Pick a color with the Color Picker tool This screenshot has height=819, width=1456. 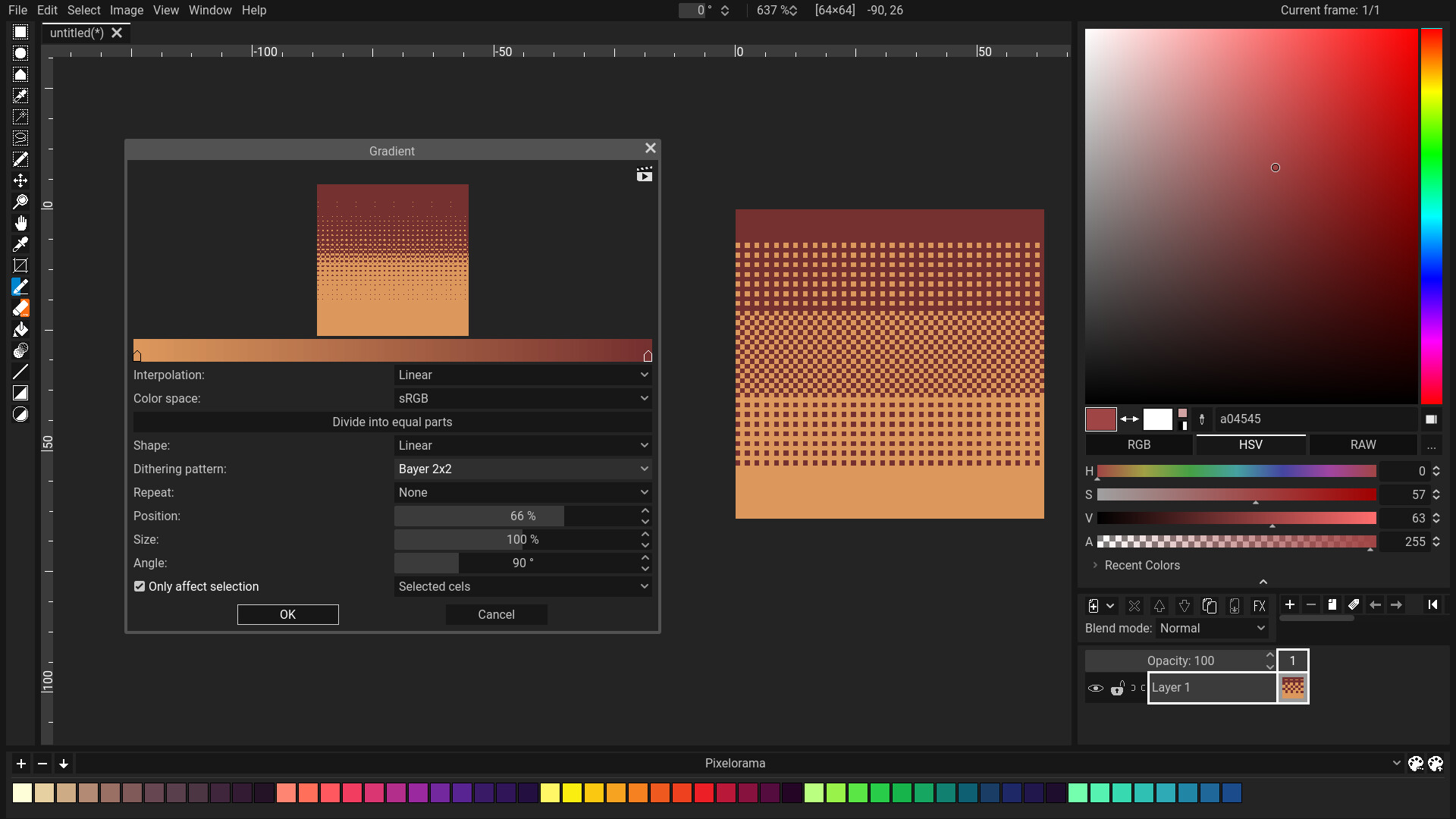coord(20,244)
